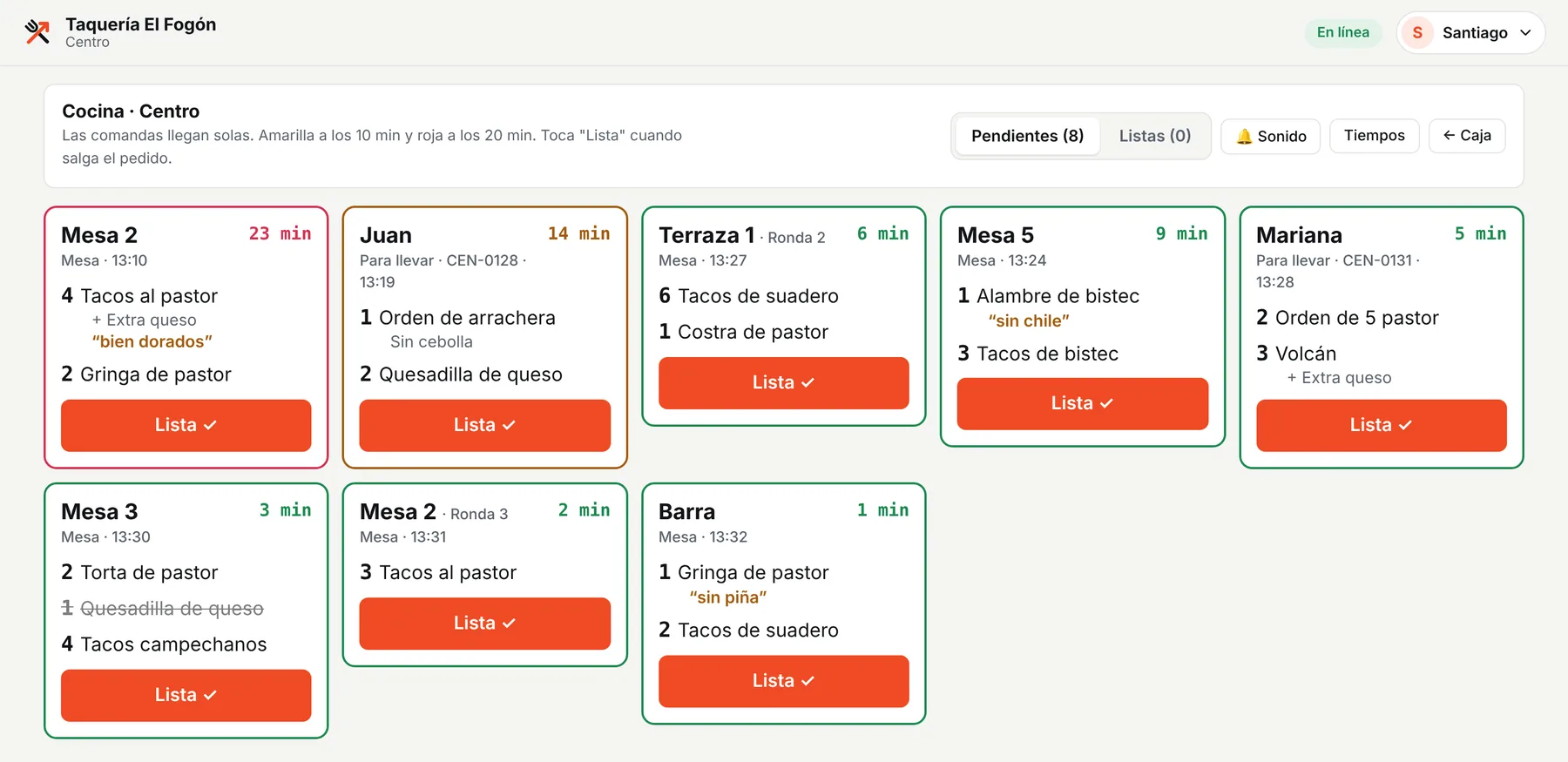Mark Mesa 2 (23 min) order as Lista
Image resolution: width=1568 pixels, height=762 pixels.
tap(186, 425)
